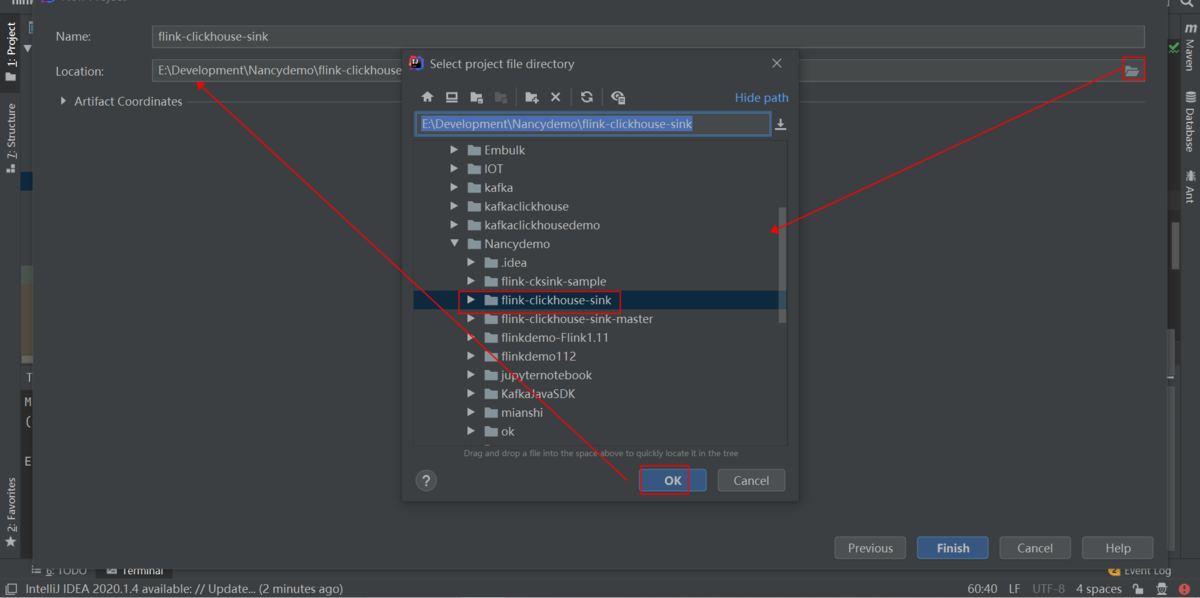Click the Previous button
1200x598 pixels.
[x=870, y=548]
